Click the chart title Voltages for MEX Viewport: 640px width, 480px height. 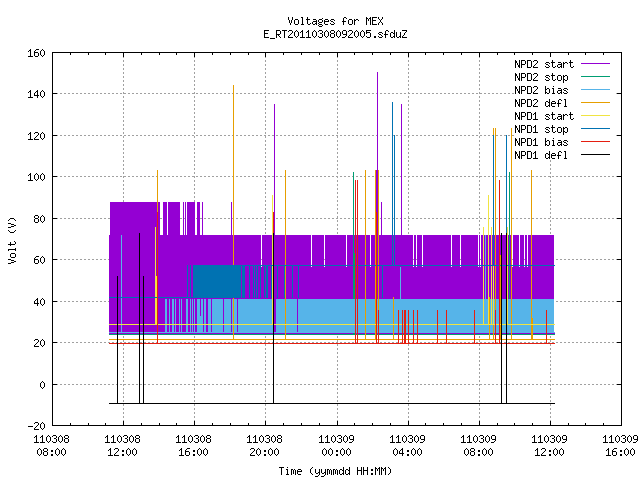pos(335,21)
